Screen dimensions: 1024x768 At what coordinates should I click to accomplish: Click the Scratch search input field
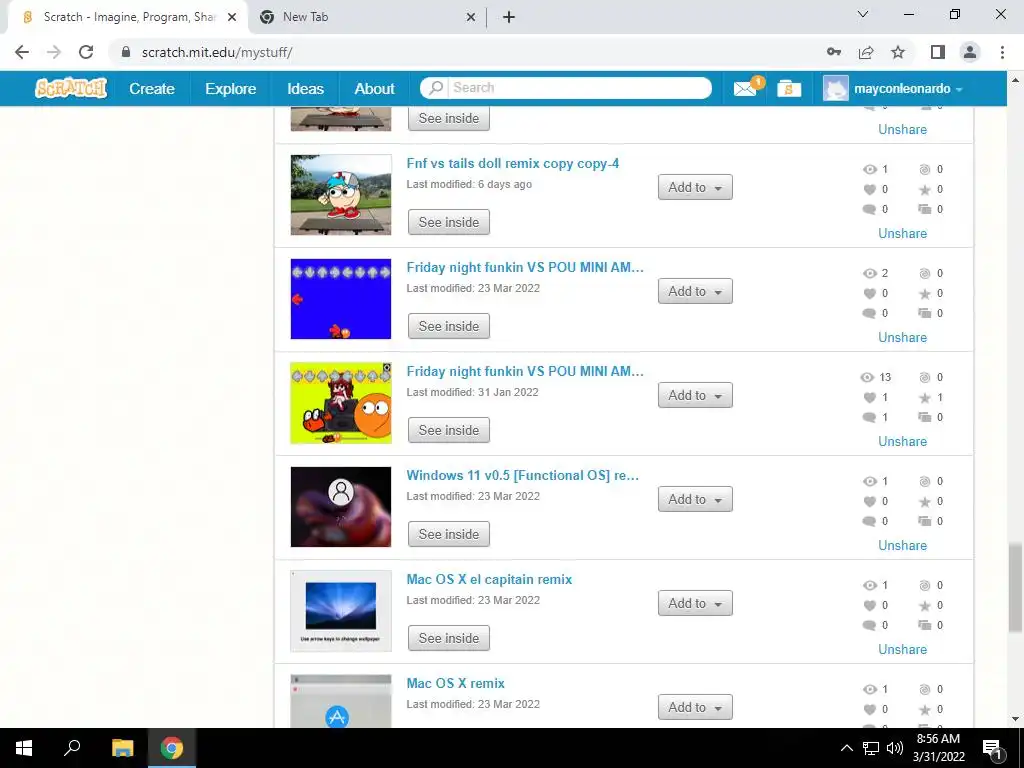tap(579, 88)
